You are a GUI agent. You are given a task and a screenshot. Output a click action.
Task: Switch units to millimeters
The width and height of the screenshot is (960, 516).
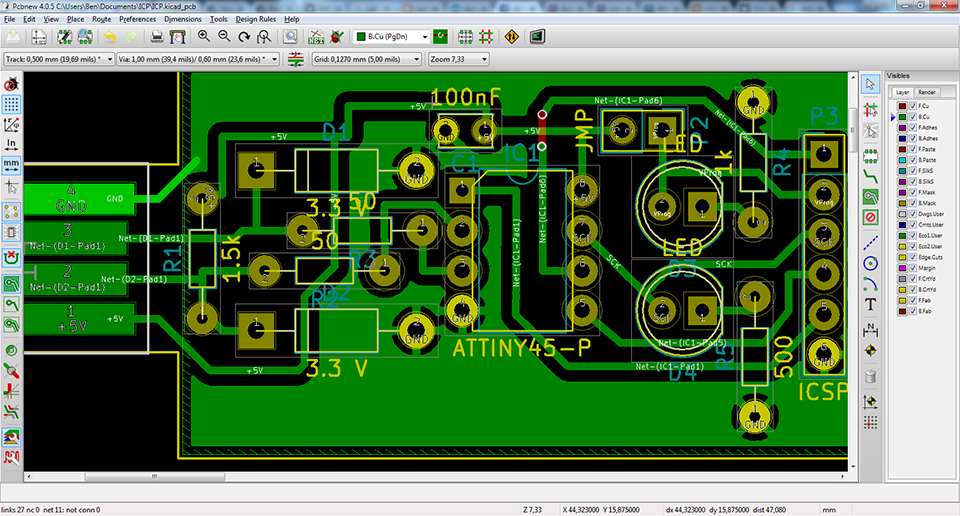(11, 165)
